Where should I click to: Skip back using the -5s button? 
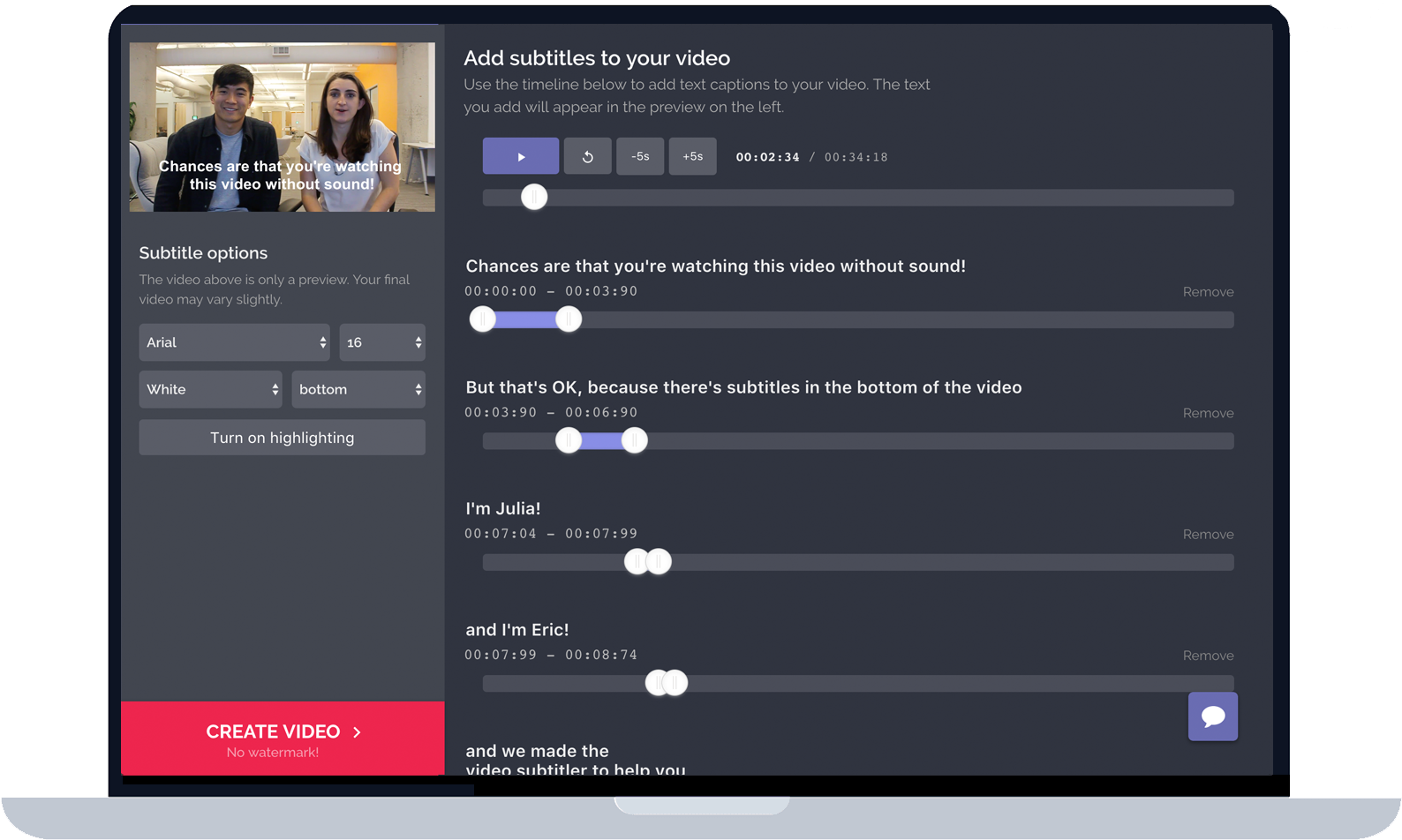[x=640, y=156]
